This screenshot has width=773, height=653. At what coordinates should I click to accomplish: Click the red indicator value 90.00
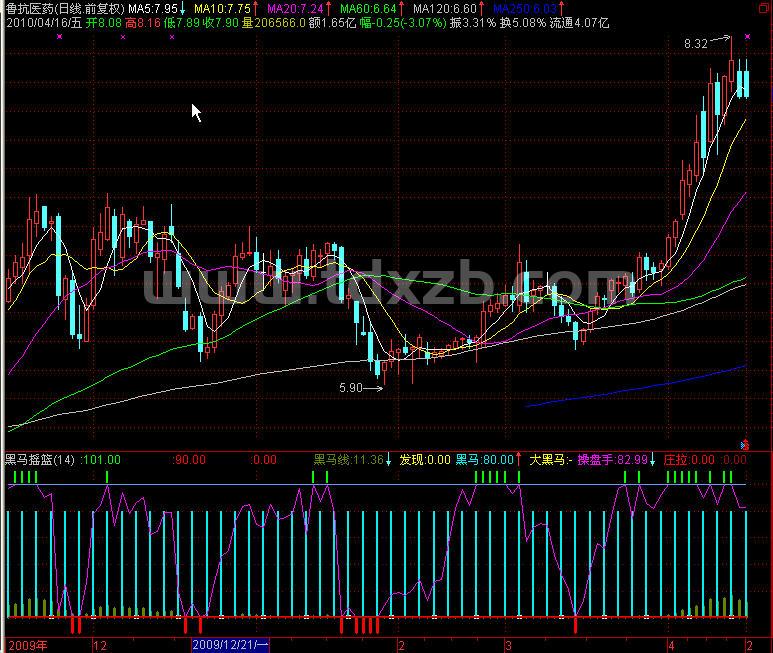point(190,460)
